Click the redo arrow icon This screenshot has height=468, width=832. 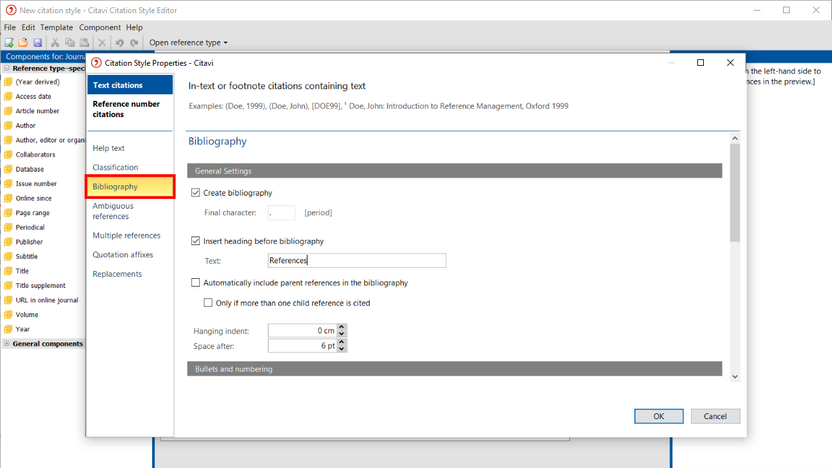[x=134, y=42]
